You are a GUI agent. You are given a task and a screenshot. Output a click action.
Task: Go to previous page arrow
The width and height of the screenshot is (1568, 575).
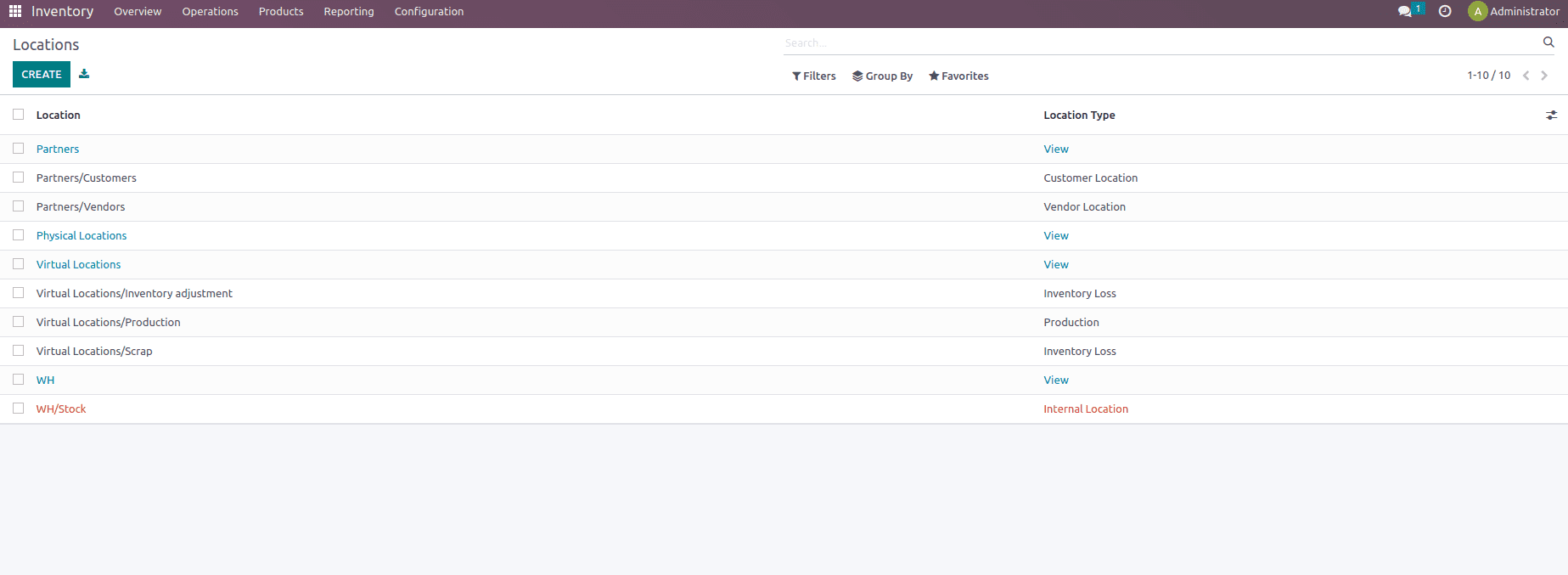[x=1526, y=76]
